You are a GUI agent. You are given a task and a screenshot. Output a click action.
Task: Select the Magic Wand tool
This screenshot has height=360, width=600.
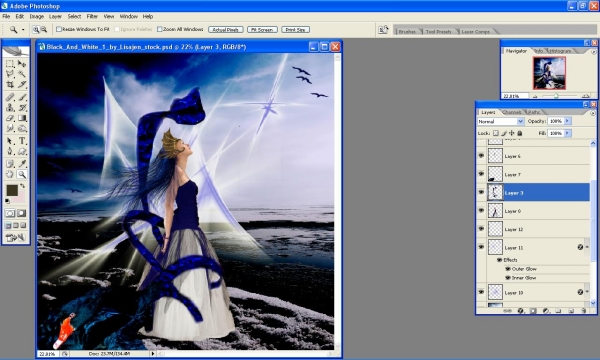tap(22, 73)
